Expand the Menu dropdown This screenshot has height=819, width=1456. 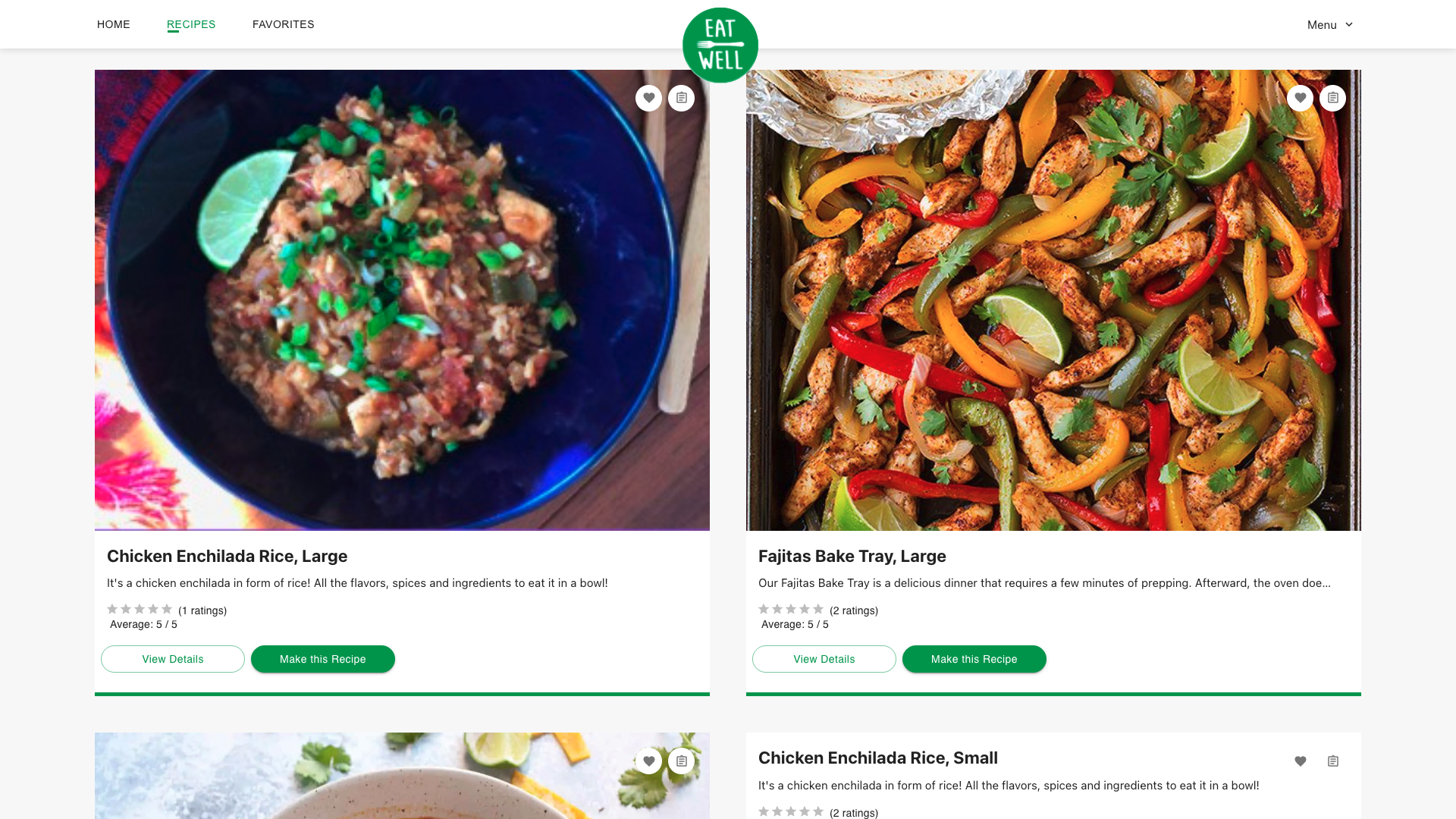1329,25
